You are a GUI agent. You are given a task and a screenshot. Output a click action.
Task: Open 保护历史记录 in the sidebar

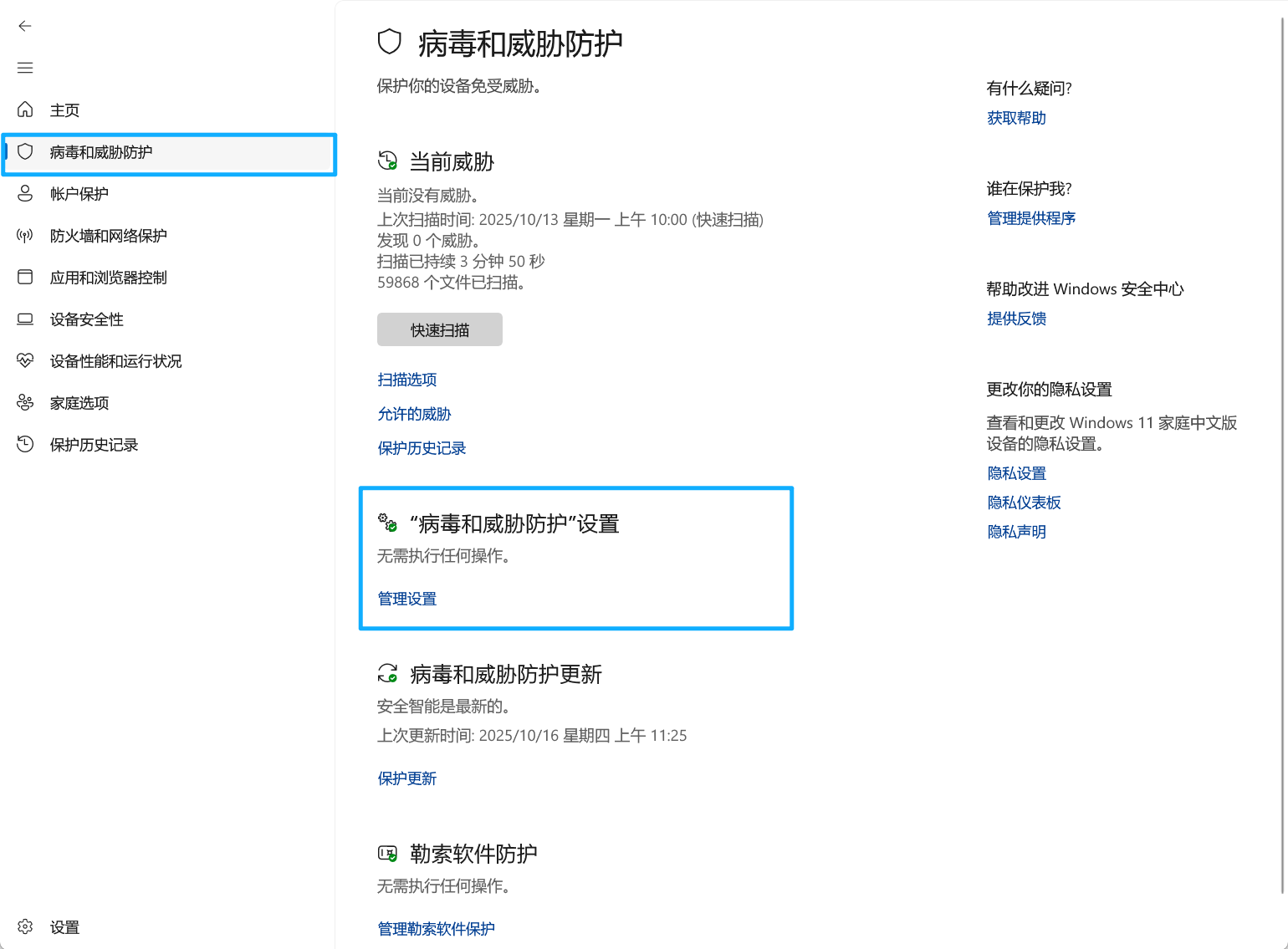point(94,445)
